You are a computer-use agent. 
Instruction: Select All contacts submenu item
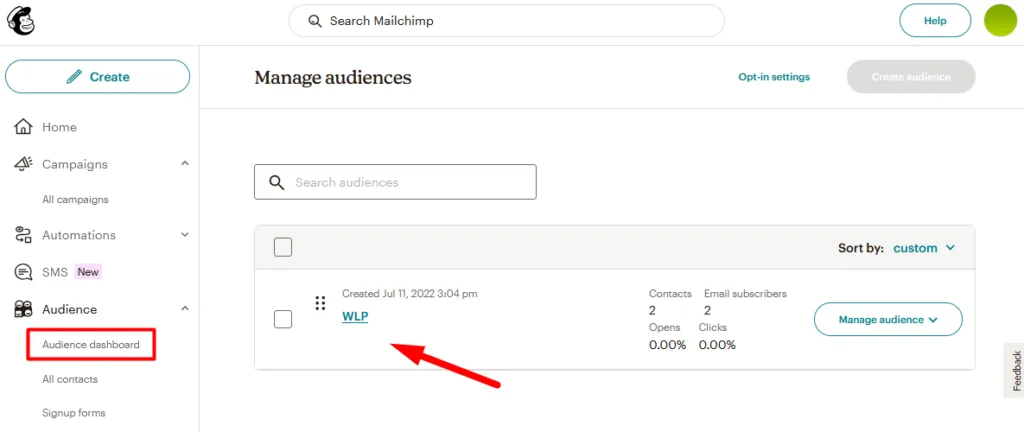70,379
